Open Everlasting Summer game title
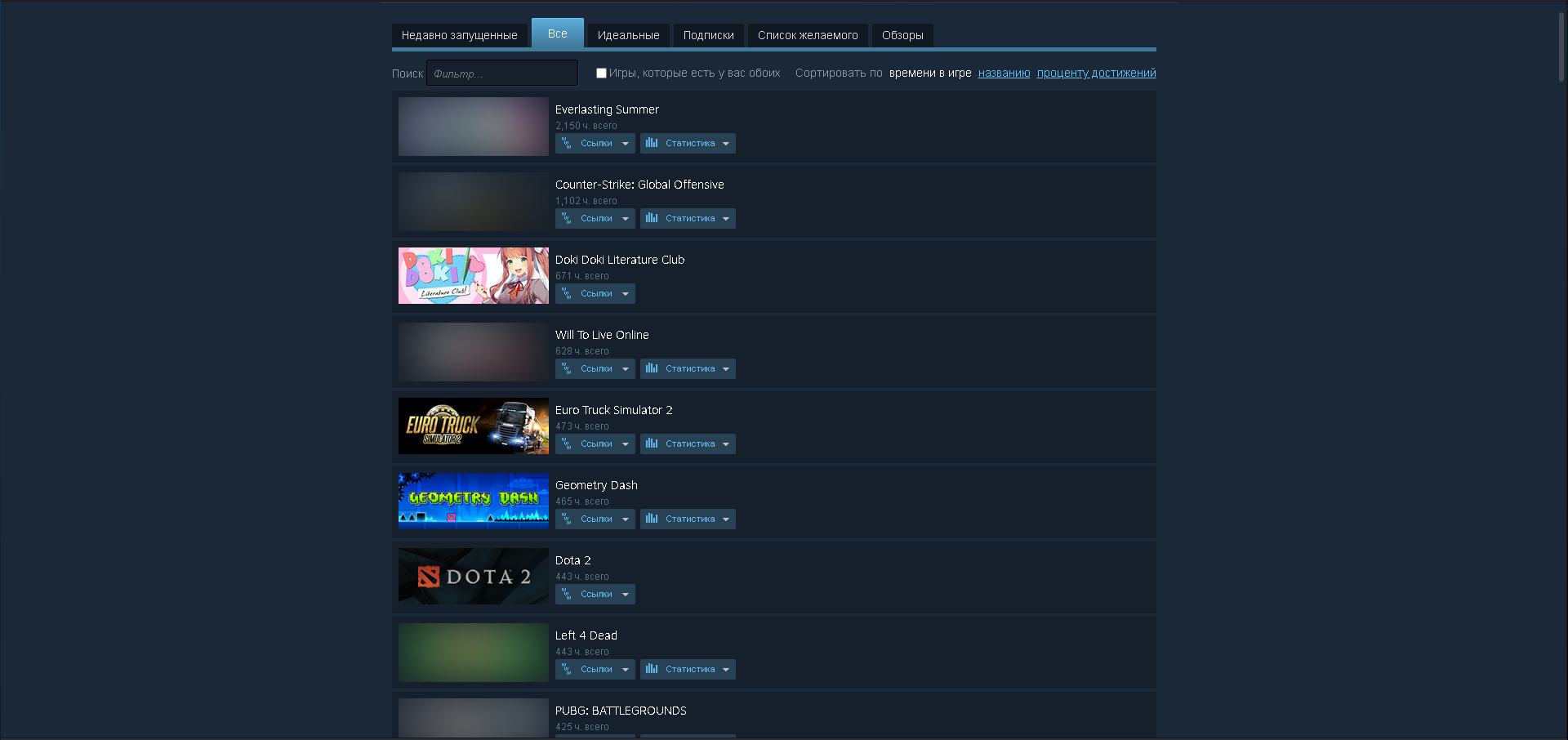The height and width of the screenshot is (740, 1568). 607,109
